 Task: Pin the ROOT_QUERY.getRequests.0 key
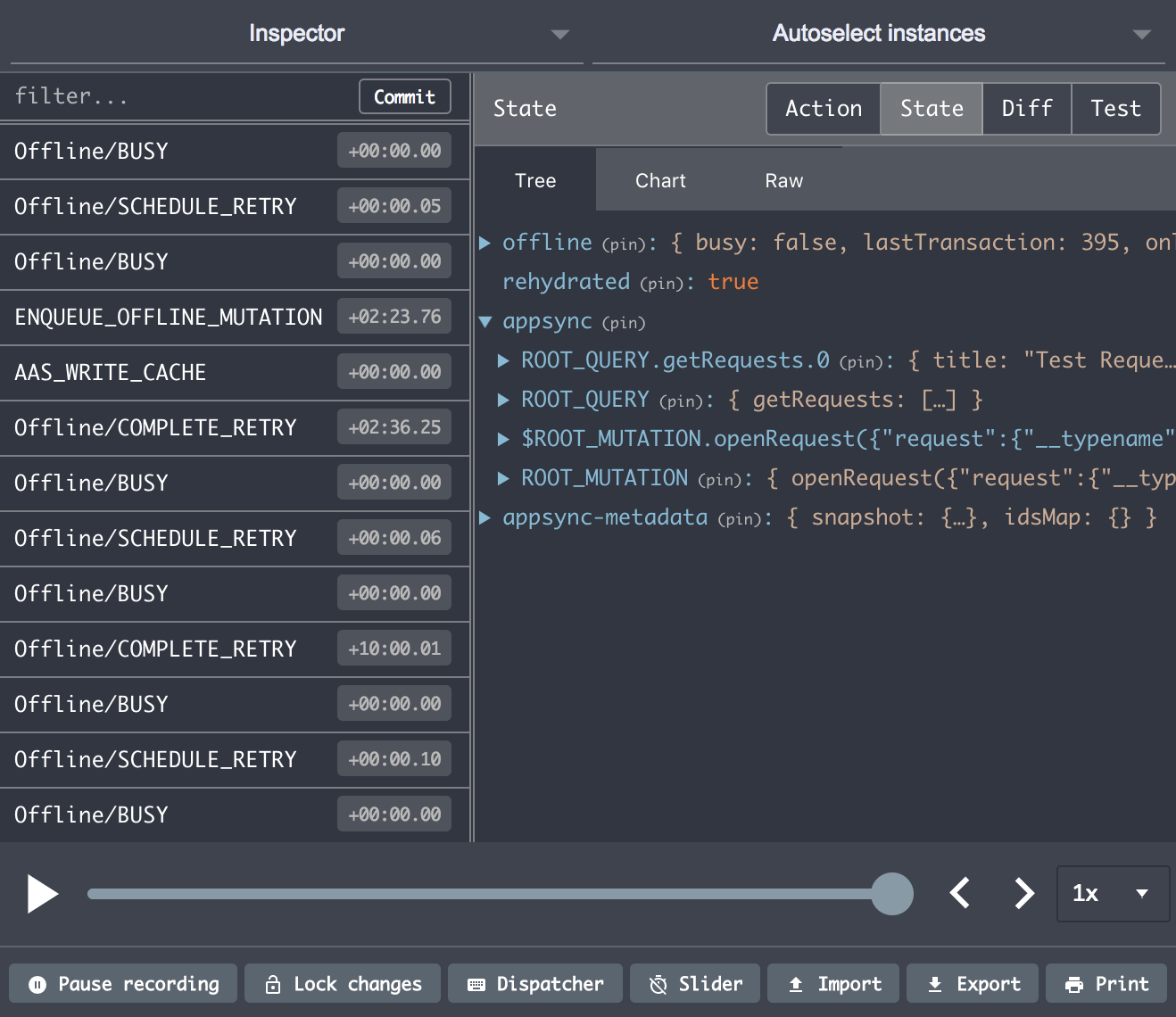coord(861,362)
